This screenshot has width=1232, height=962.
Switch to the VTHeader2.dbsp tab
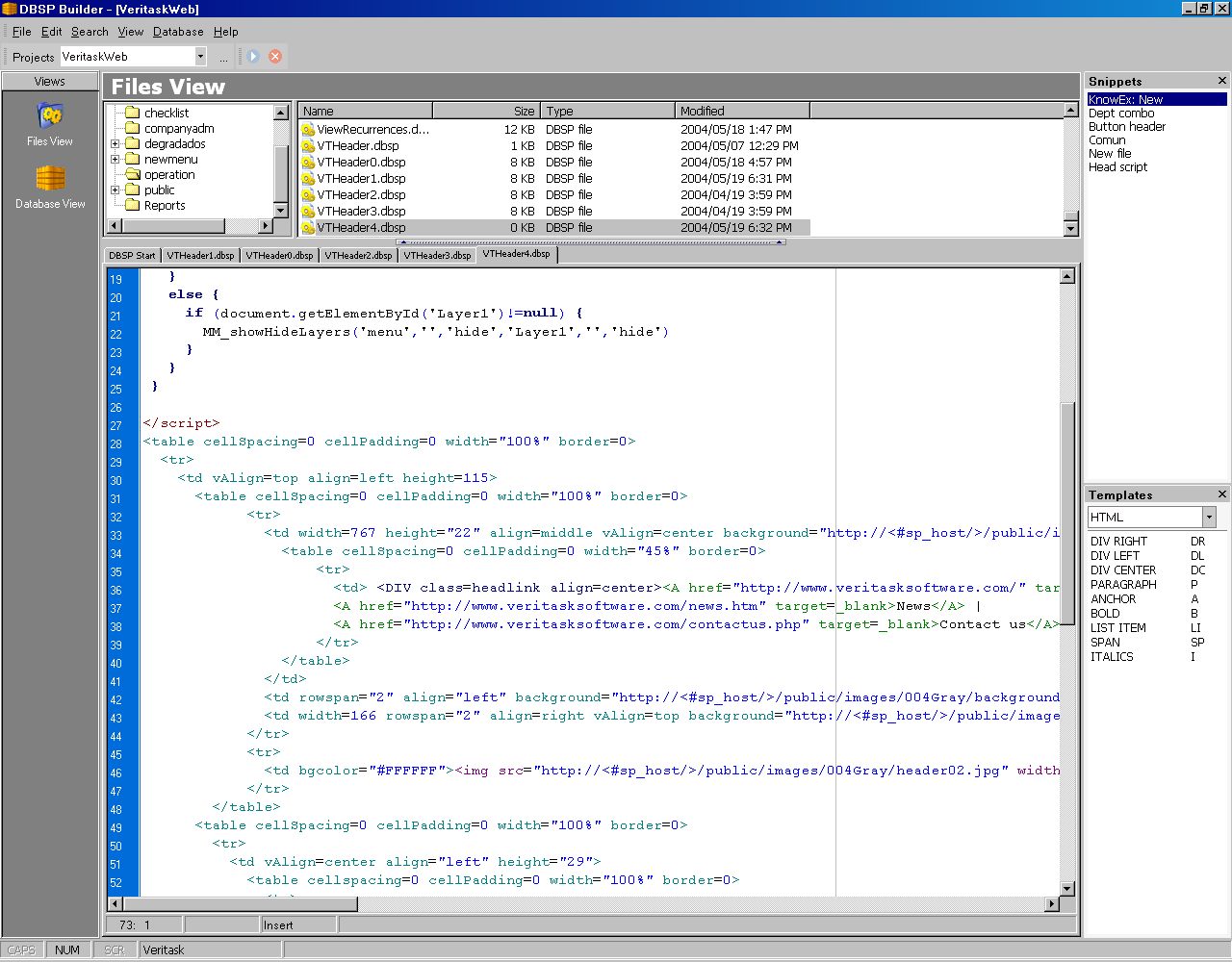coord(358,256)
